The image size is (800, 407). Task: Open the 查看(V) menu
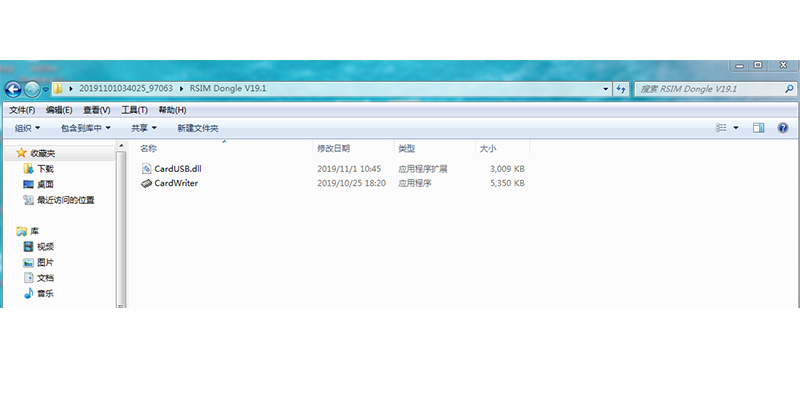click(x=97, y=110)
